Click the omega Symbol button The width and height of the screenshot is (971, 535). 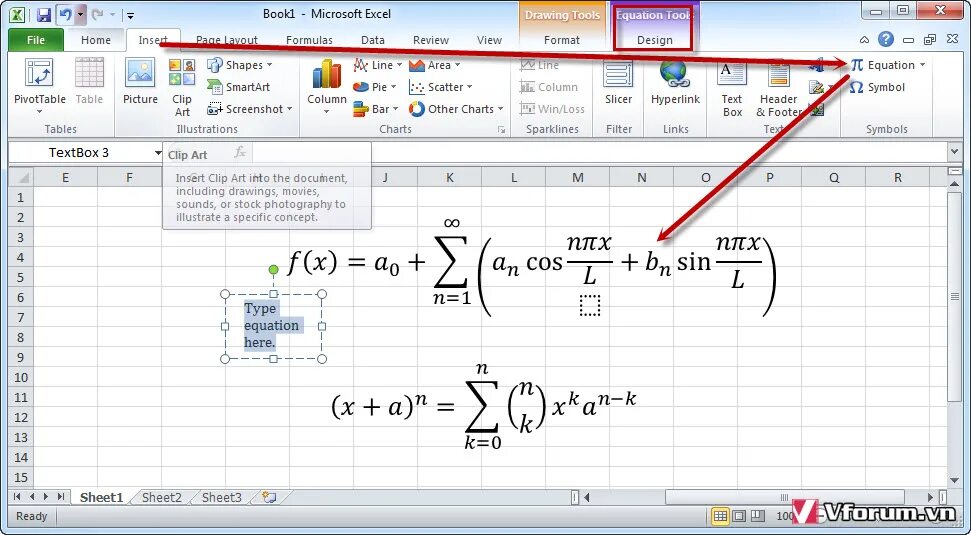(878, 87)
